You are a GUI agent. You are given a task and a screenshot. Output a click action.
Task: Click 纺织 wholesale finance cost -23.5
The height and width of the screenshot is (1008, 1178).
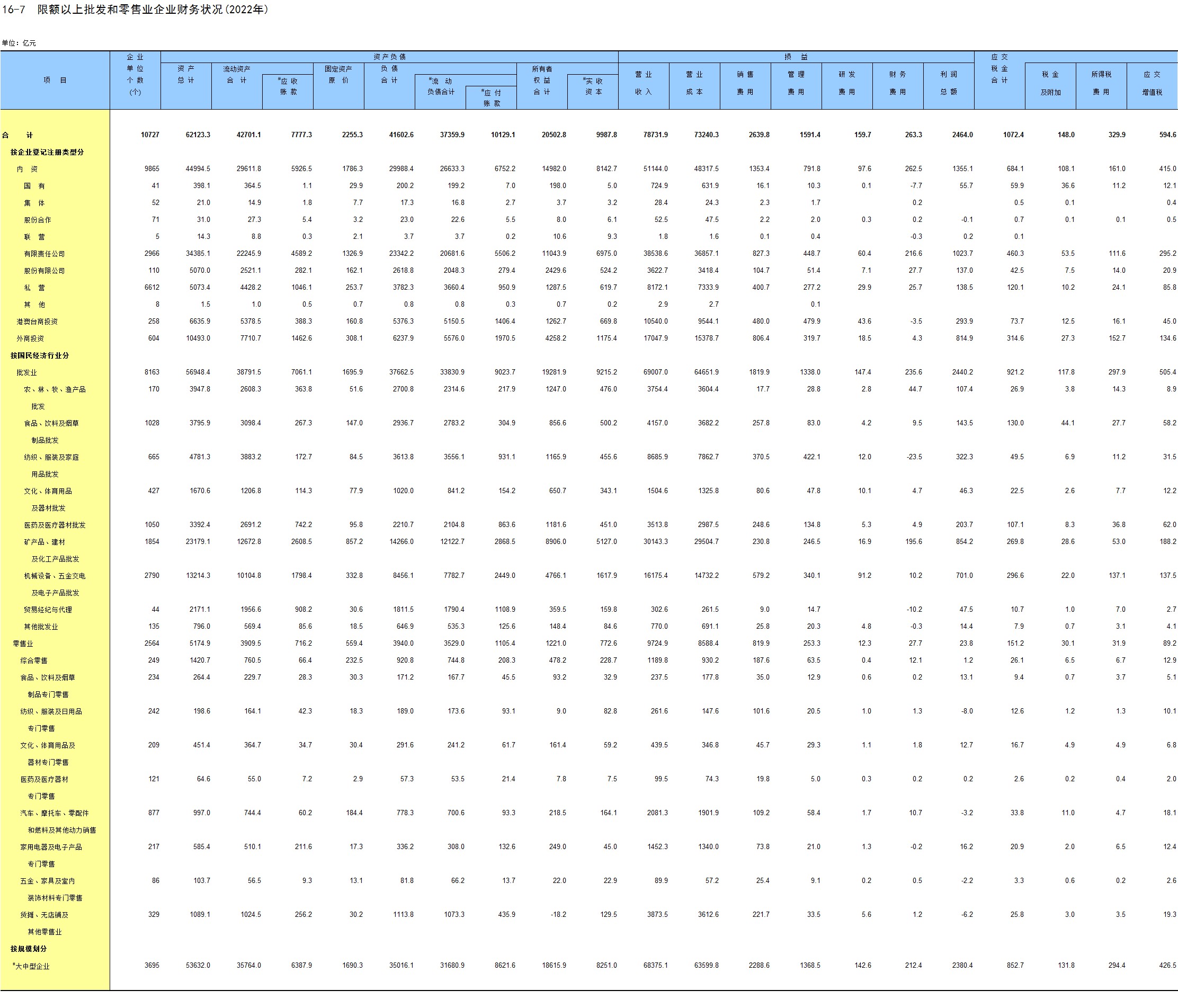pos(914,457)
